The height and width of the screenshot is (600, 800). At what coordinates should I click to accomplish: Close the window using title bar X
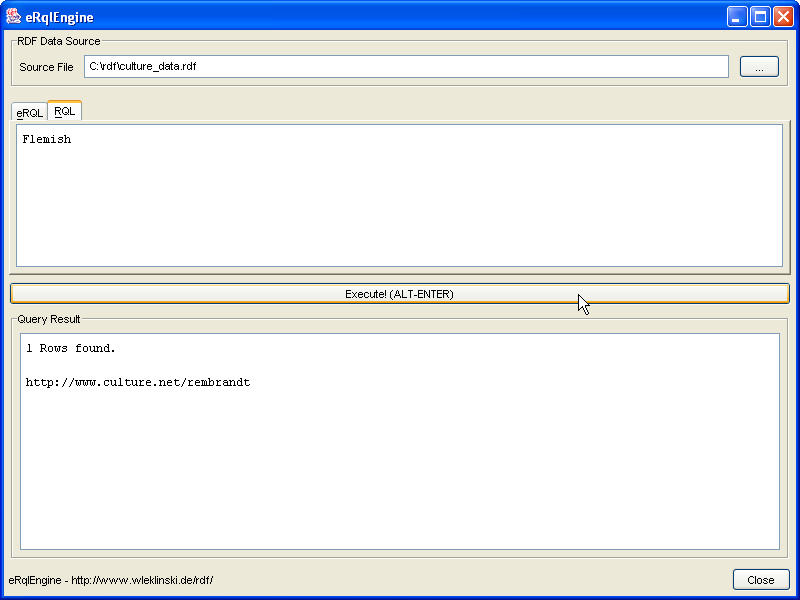[x=783, y=17]
